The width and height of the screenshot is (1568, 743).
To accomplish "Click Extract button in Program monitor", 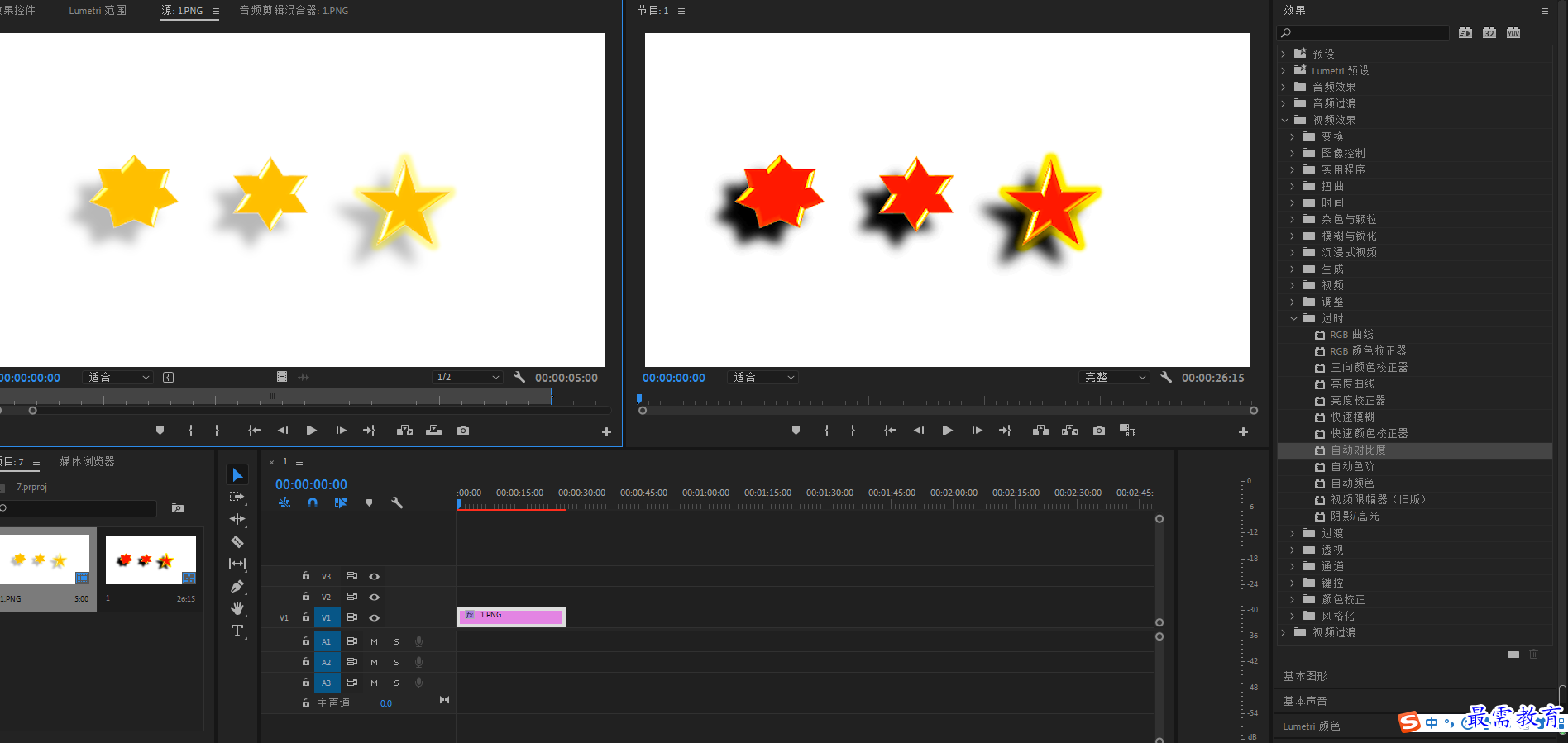I will pos(1069,431).
